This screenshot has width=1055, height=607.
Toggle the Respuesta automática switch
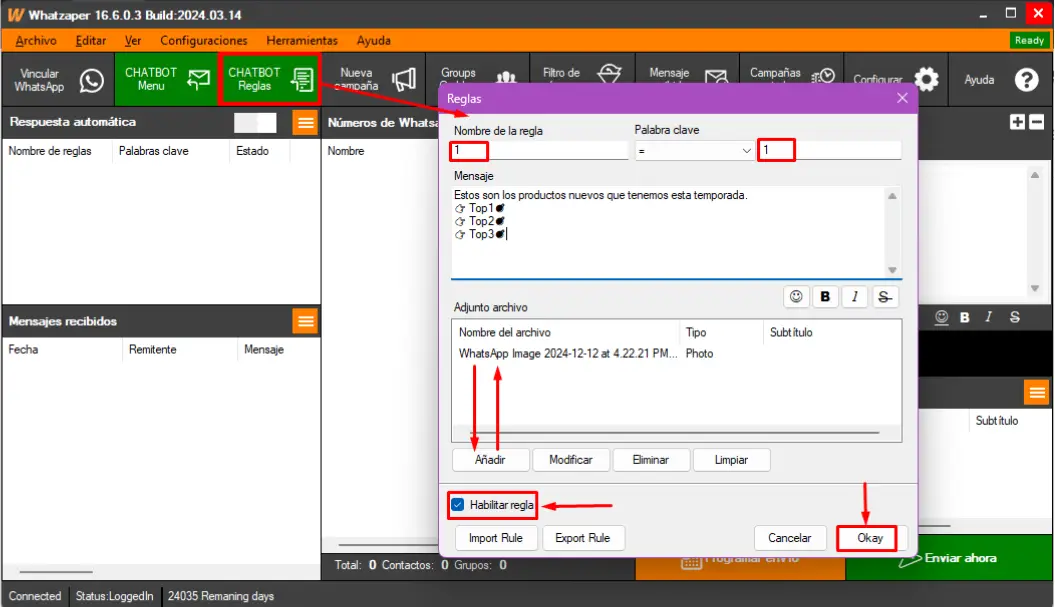(254, 122)
